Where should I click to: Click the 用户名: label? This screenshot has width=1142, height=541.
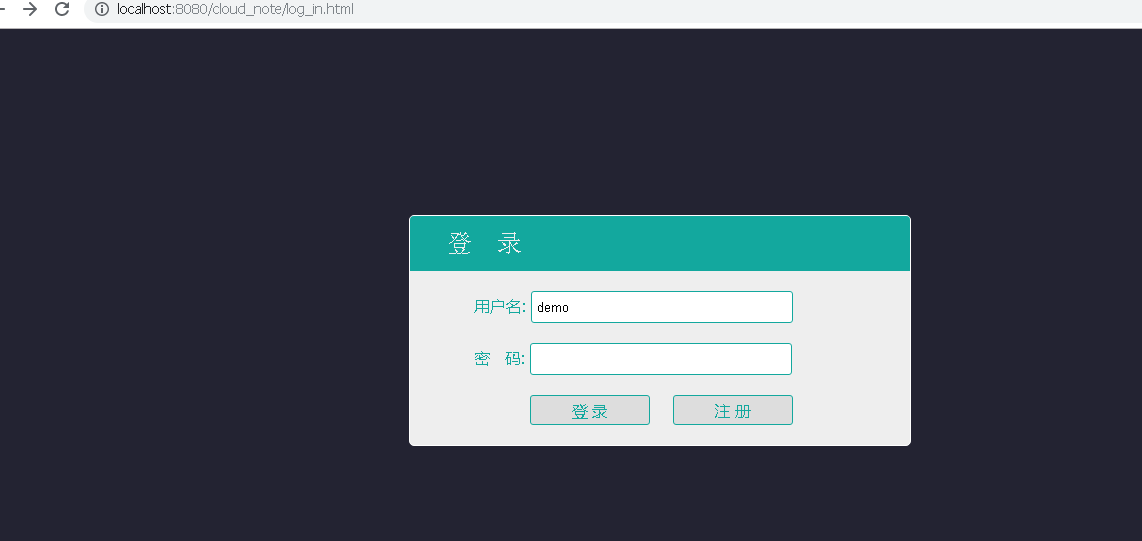(x=500, y=307)
